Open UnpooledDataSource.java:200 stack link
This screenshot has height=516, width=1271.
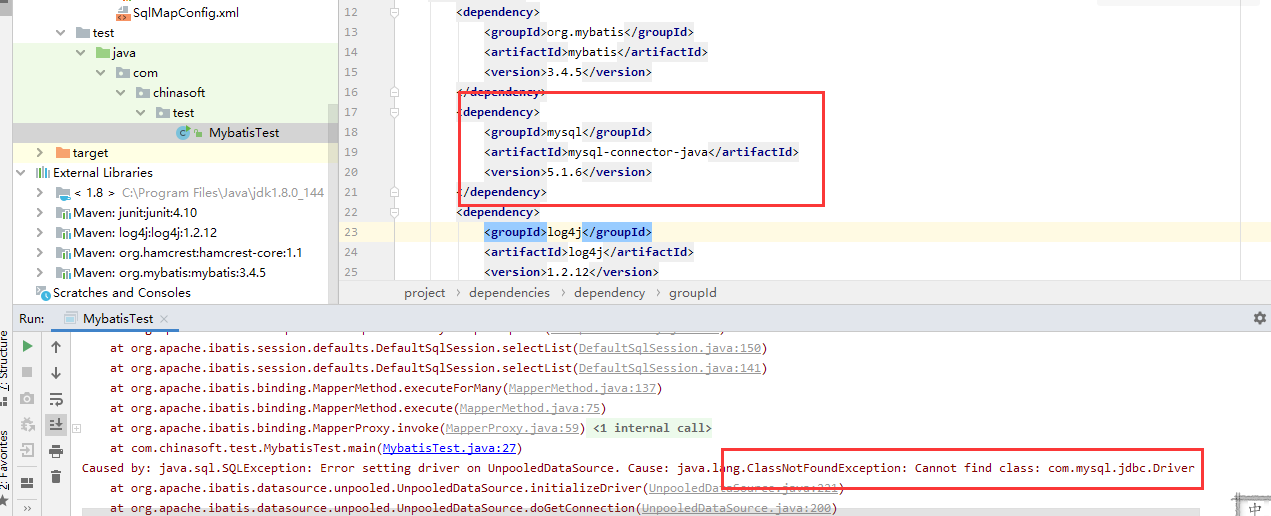[x=738, y=508]
